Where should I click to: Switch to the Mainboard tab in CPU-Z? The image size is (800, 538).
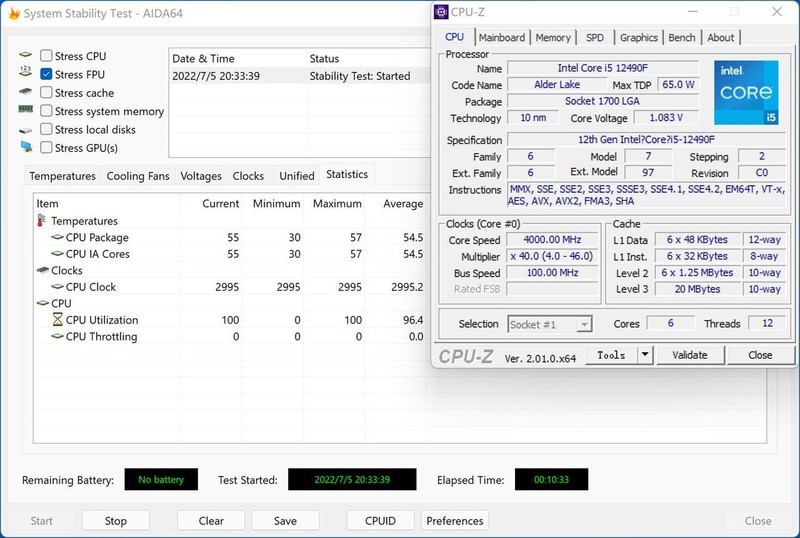501,38
